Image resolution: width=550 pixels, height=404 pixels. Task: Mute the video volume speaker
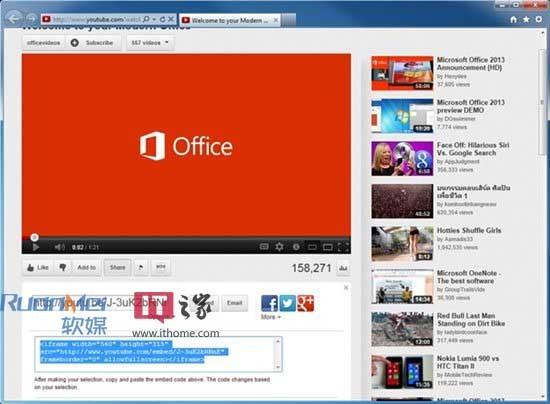coord(59,247)
